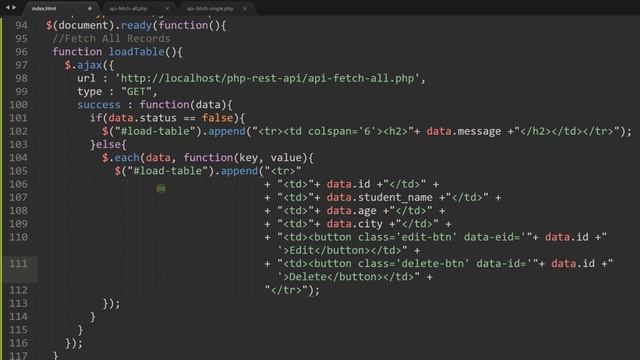Click line number 105 in gutter
The image size is (640, 360).
(x=18, y=171)
